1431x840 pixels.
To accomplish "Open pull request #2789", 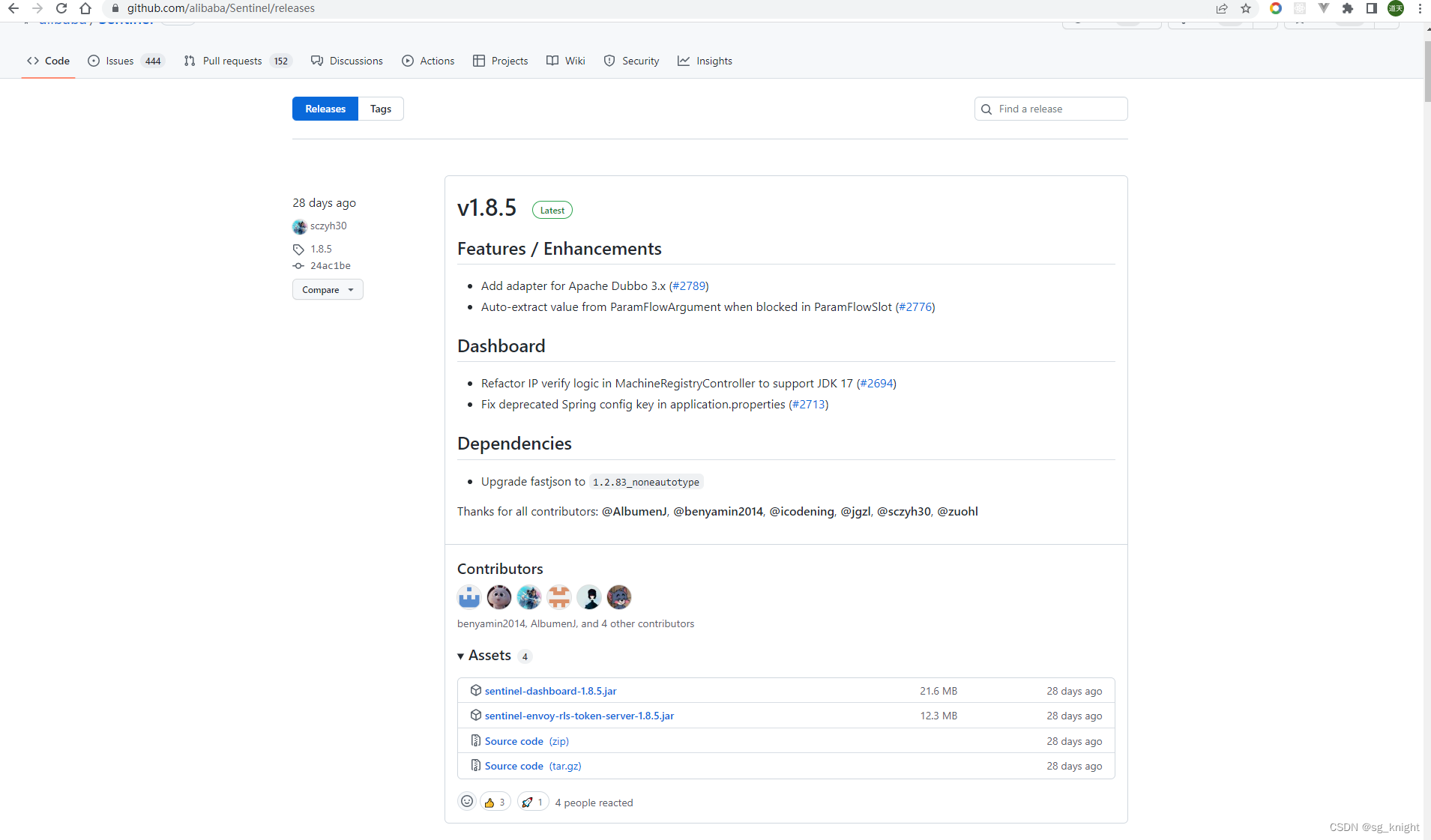I will point(689,285).
